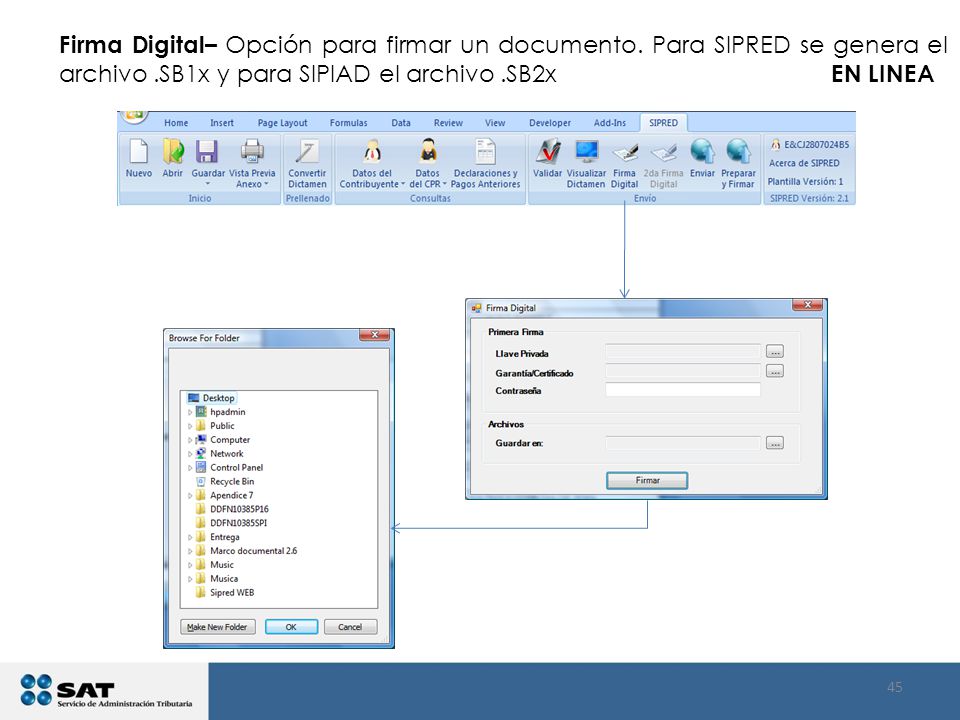Expand the Public folder node
This screenshot has width=960, height=720.
[190, 426]
